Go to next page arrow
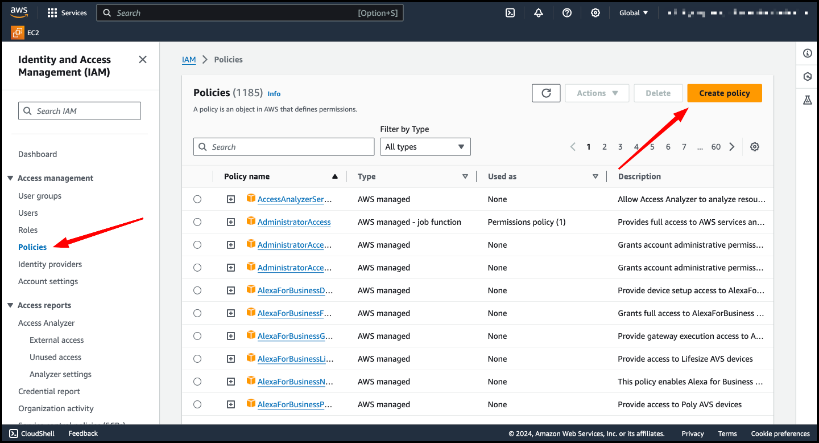The width and height of the screenshot is (819, 443). point(732,147)
